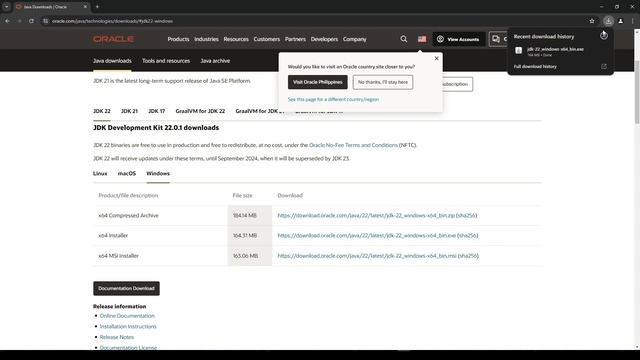This screenshot has height=360, width=640.
Task: Switch to the JDK 17 tab
Action: point(157,111)
